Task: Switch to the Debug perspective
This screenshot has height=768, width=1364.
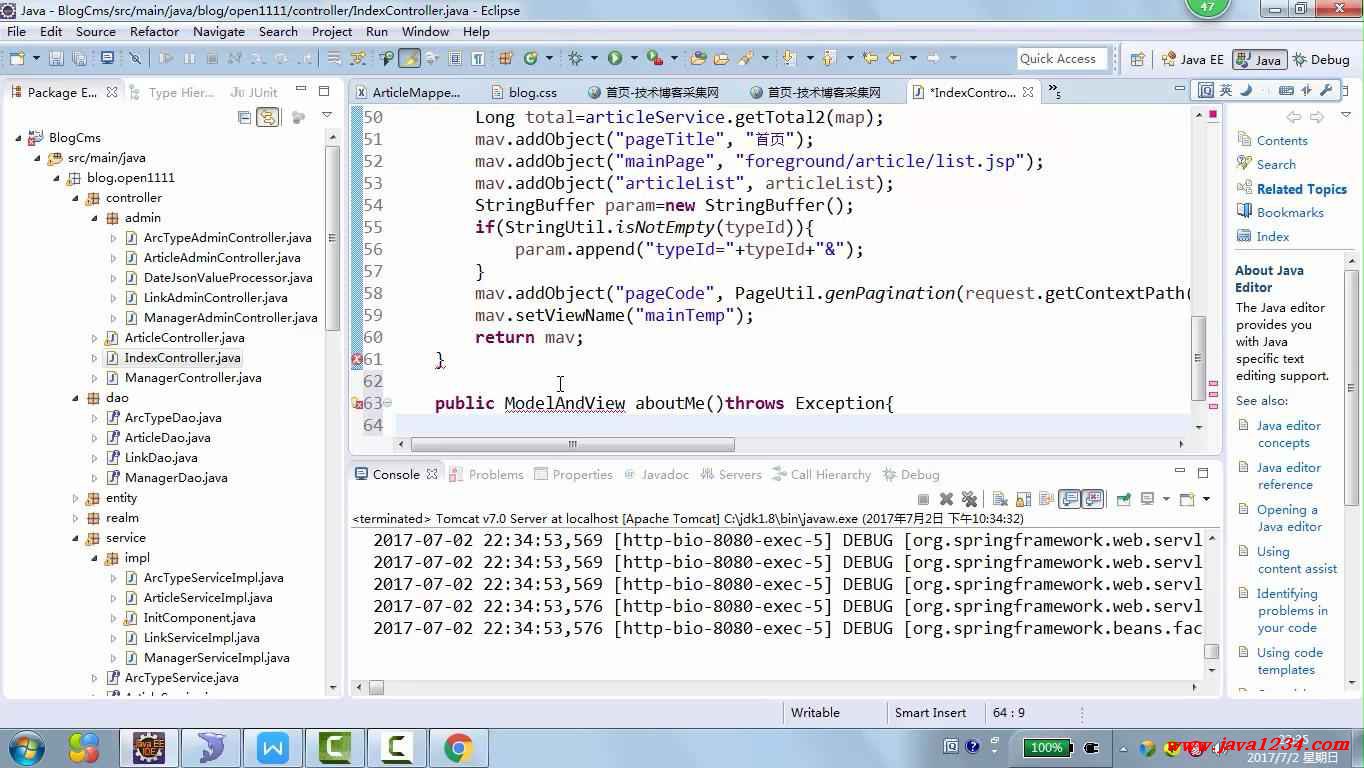Action: click(x=1321, y=59)
